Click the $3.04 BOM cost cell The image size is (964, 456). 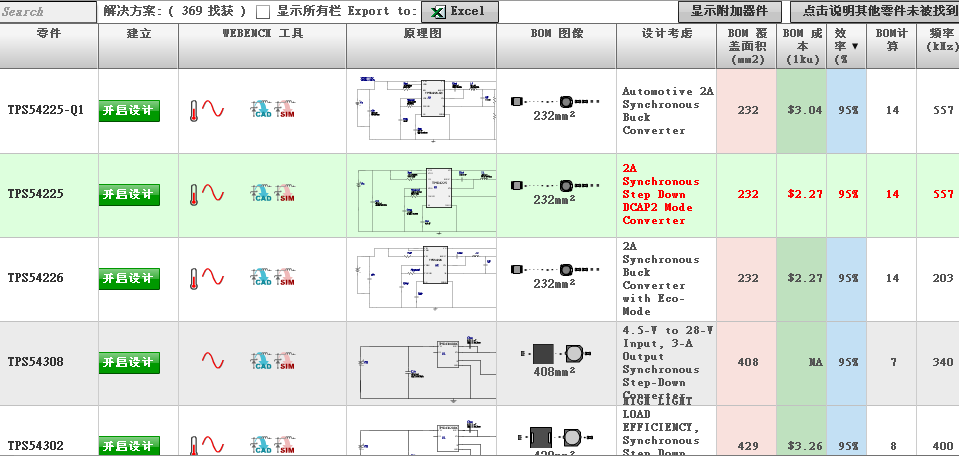[802, 111]
